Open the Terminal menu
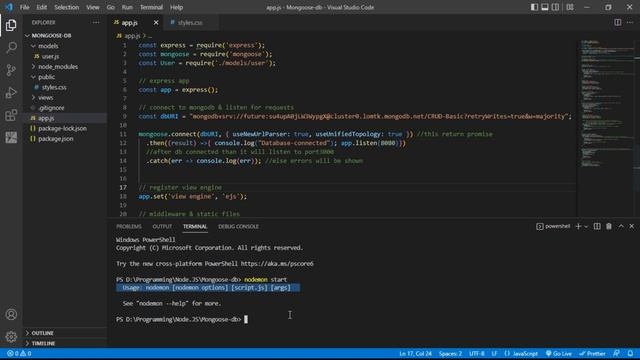Image resolution: width=640 pixels, height=360 pixels. (x=151, y=7)
